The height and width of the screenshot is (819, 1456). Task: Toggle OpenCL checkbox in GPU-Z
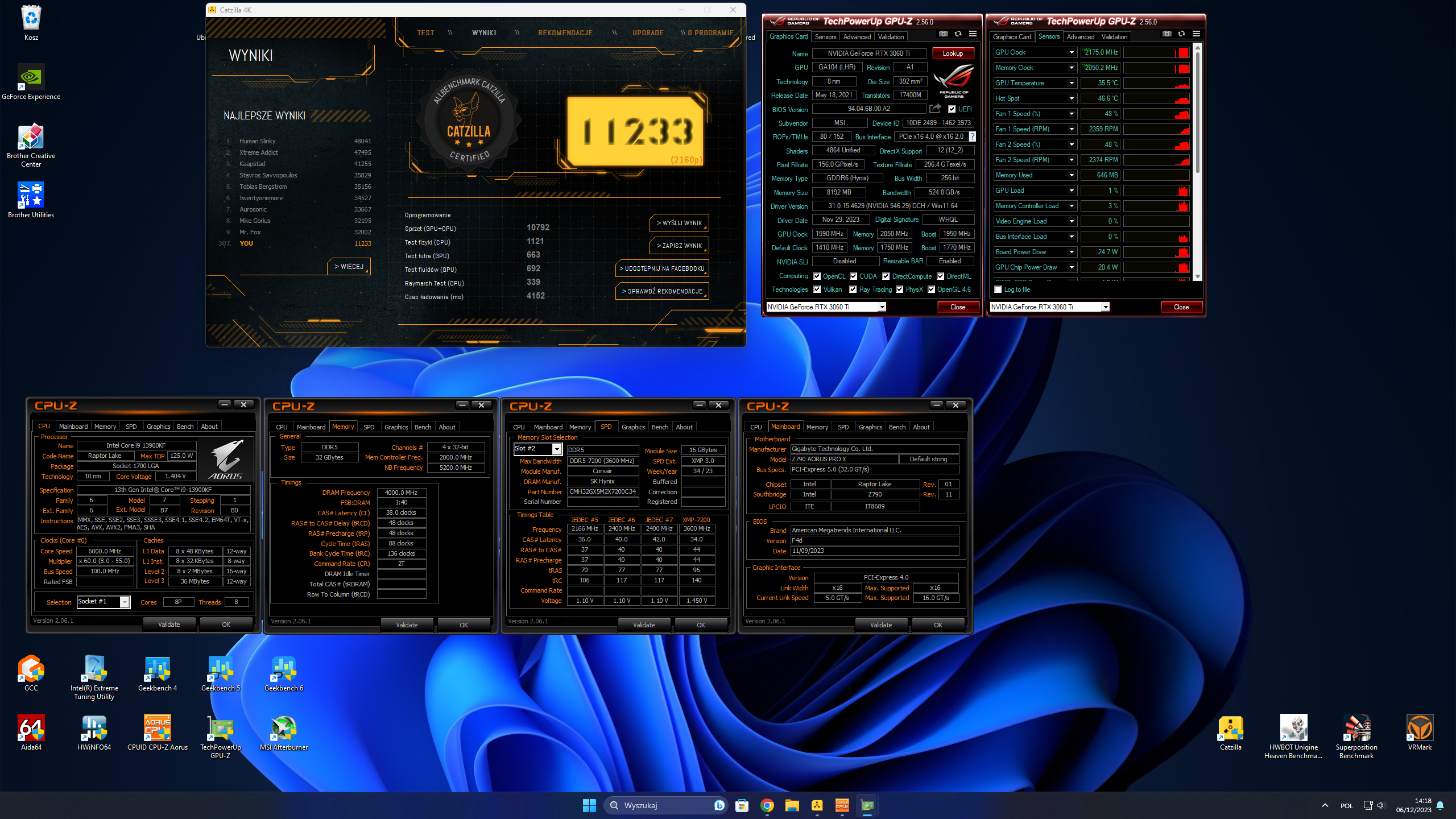coord(817,276)
